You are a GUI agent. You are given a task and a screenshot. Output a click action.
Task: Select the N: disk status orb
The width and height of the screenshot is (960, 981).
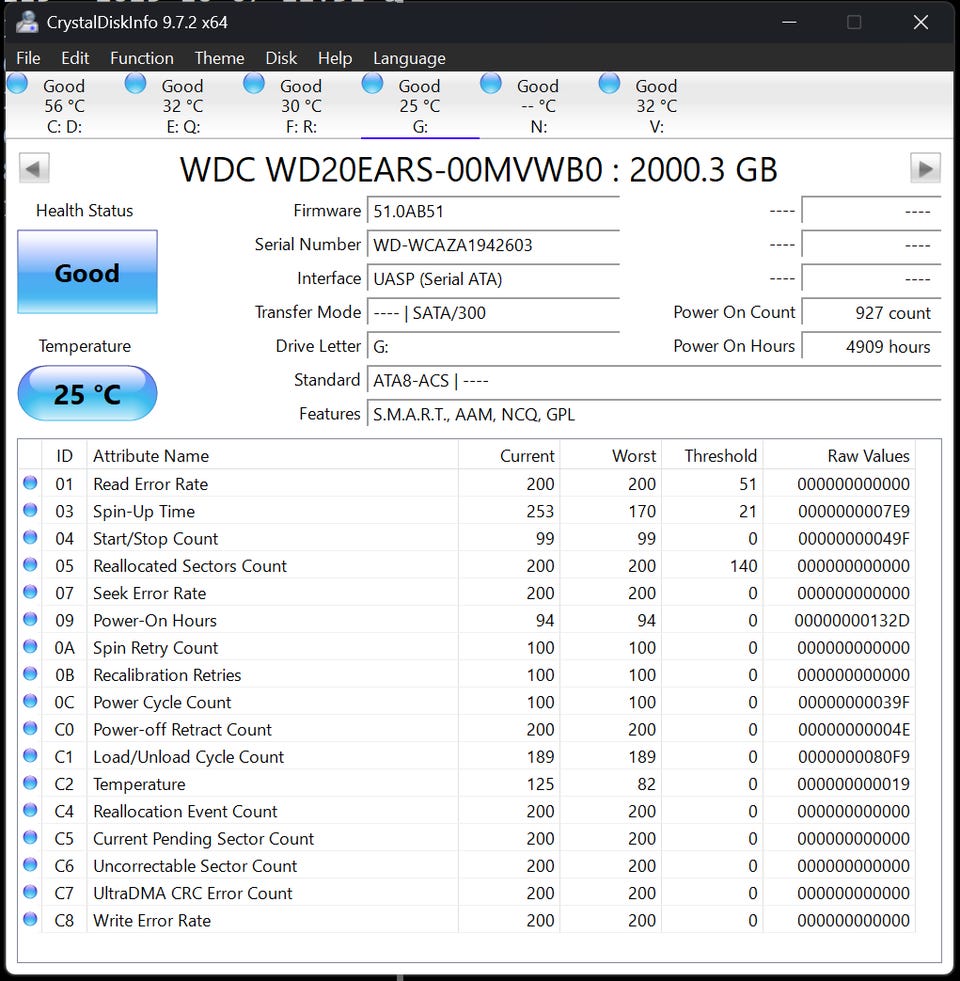pos(491,84)
